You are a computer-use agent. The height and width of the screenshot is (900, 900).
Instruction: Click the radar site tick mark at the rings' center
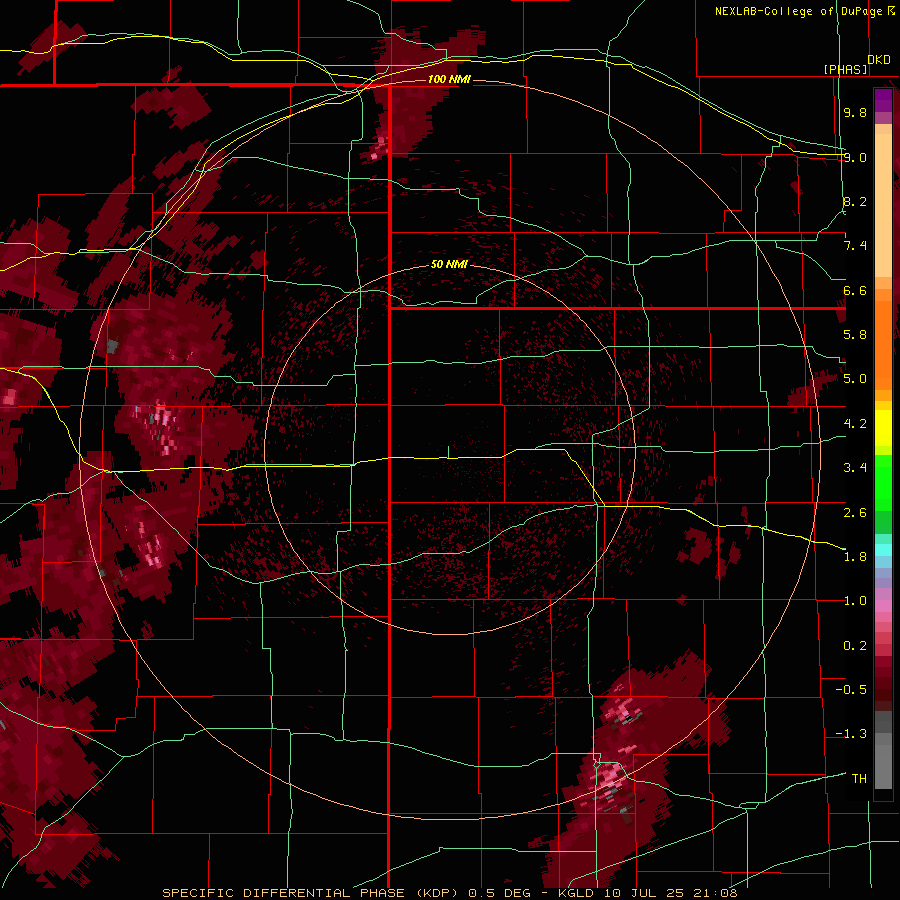tap(448, 452)
